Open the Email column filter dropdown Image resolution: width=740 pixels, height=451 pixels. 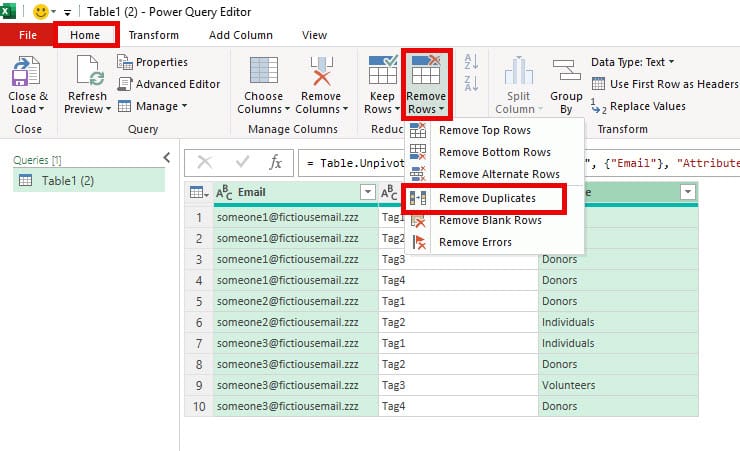pyautogui.click(x=368, y=192)
